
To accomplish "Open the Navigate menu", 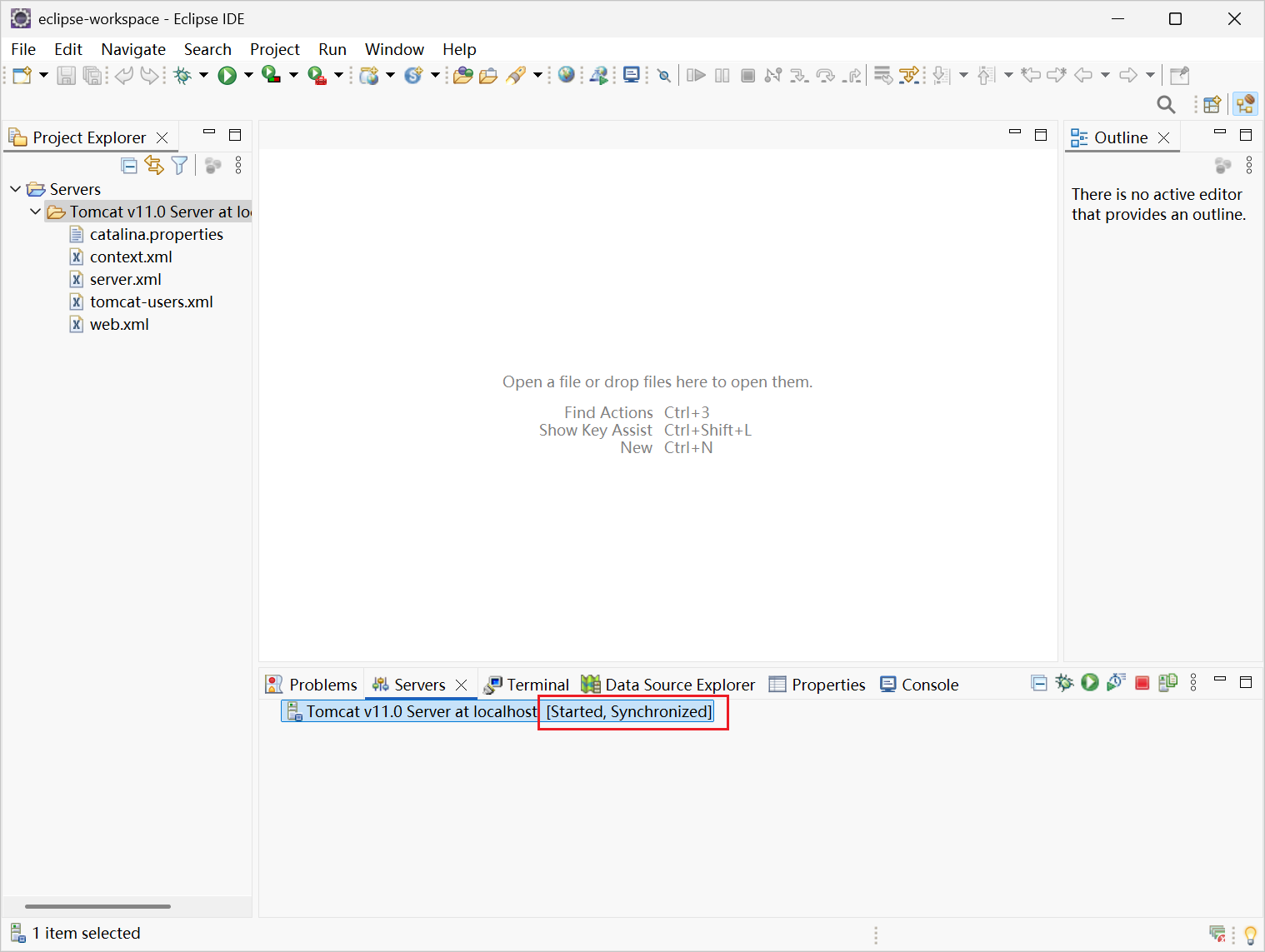I will coord(133,49).
